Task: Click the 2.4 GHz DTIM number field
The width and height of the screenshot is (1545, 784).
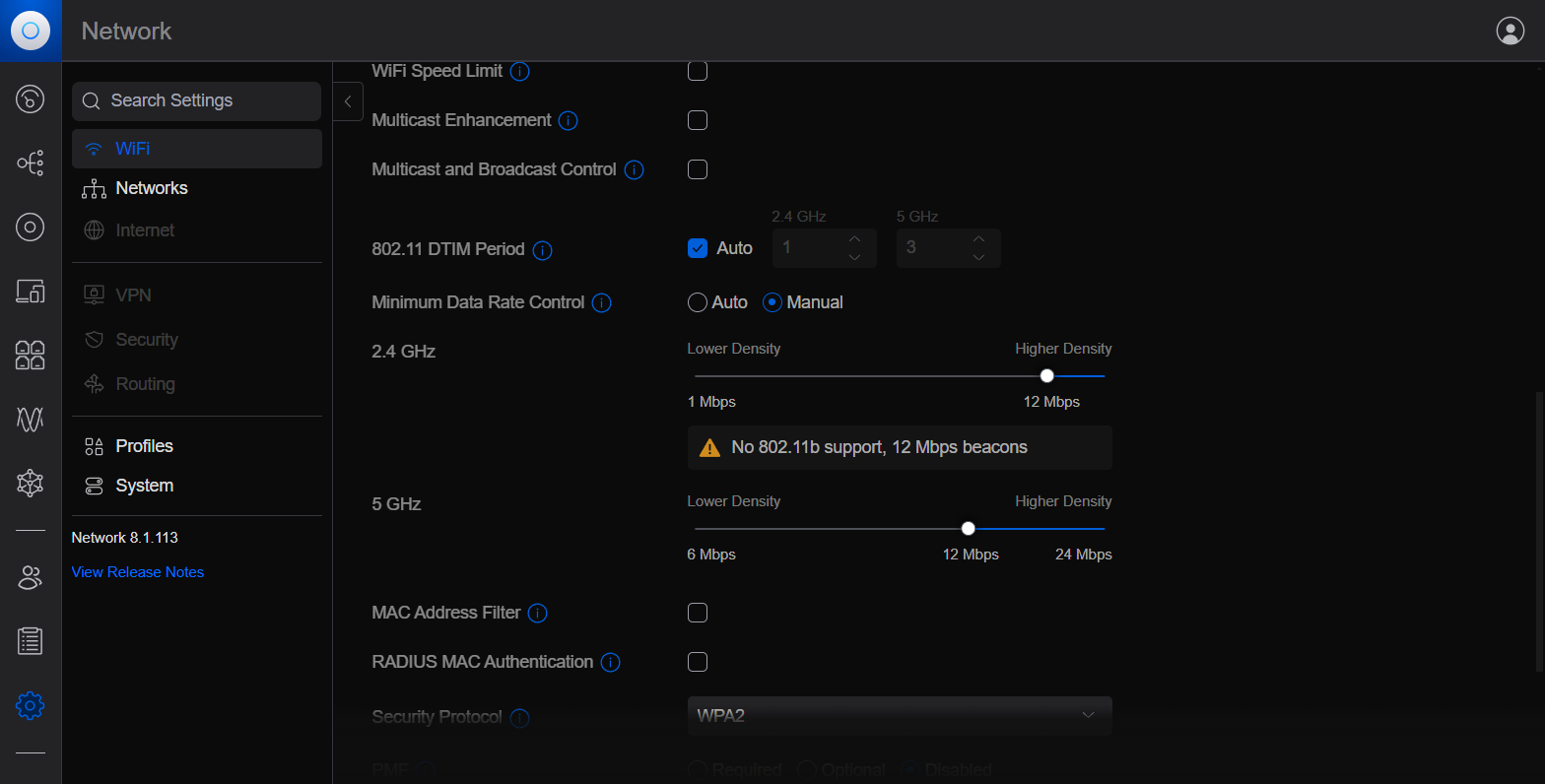Action: click(x=825, y=248)
